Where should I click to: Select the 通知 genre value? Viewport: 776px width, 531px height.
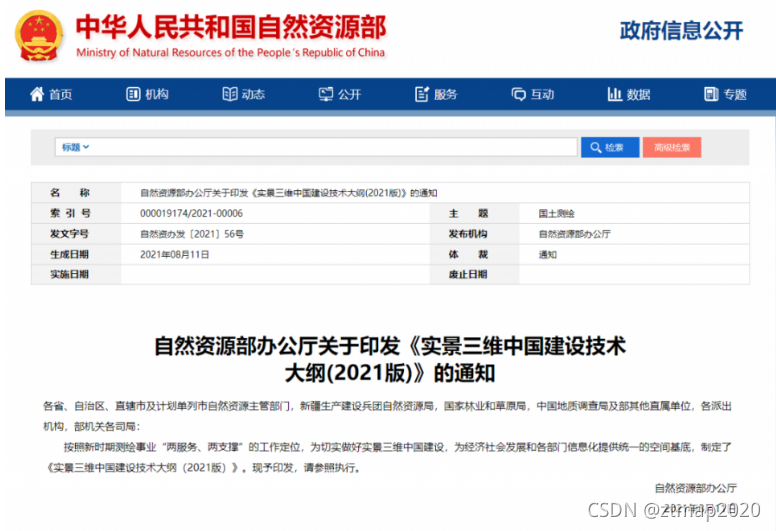(x=547, y=255)
